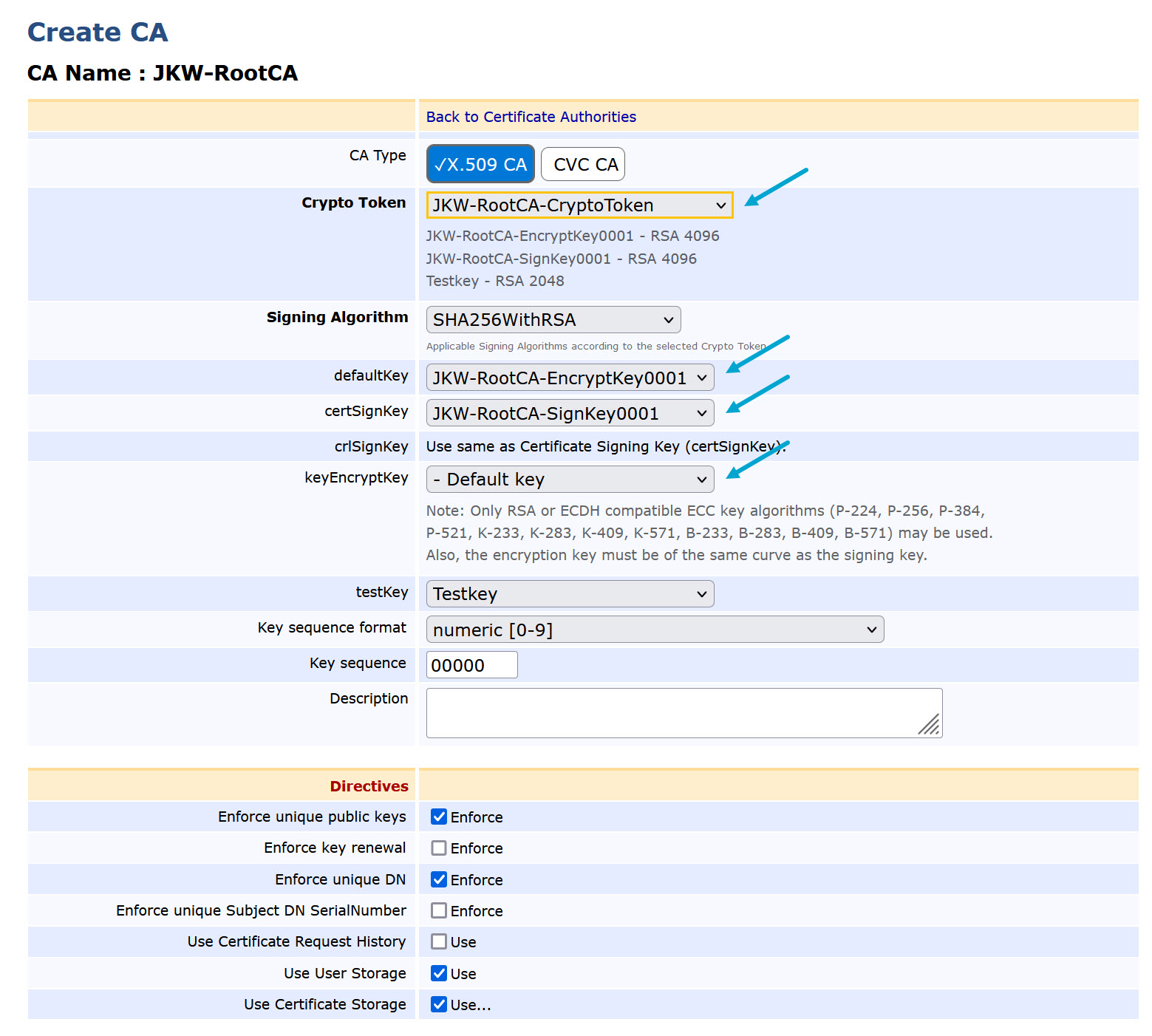The height and width of the screenshot is (1036, 1152).
Task: Select the X.509 CA type button
Action: click(x=480, y=164)
